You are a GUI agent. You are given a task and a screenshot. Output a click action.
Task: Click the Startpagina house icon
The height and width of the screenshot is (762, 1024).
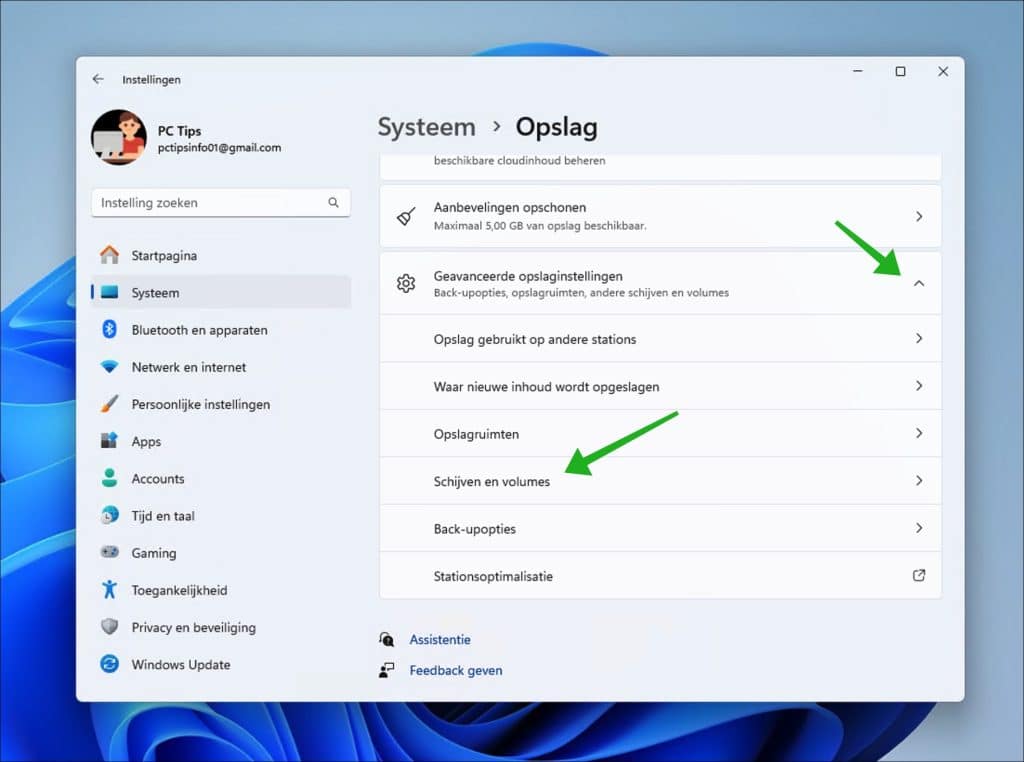click(x=110, y=255)
